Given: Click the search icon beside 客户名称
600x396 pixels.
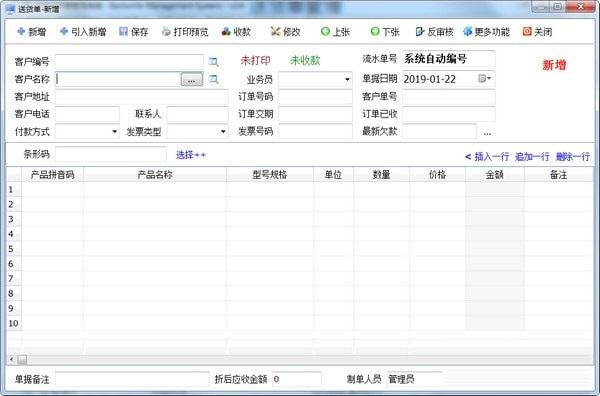Looking at the screenshot, I should (x=214, y=79).
